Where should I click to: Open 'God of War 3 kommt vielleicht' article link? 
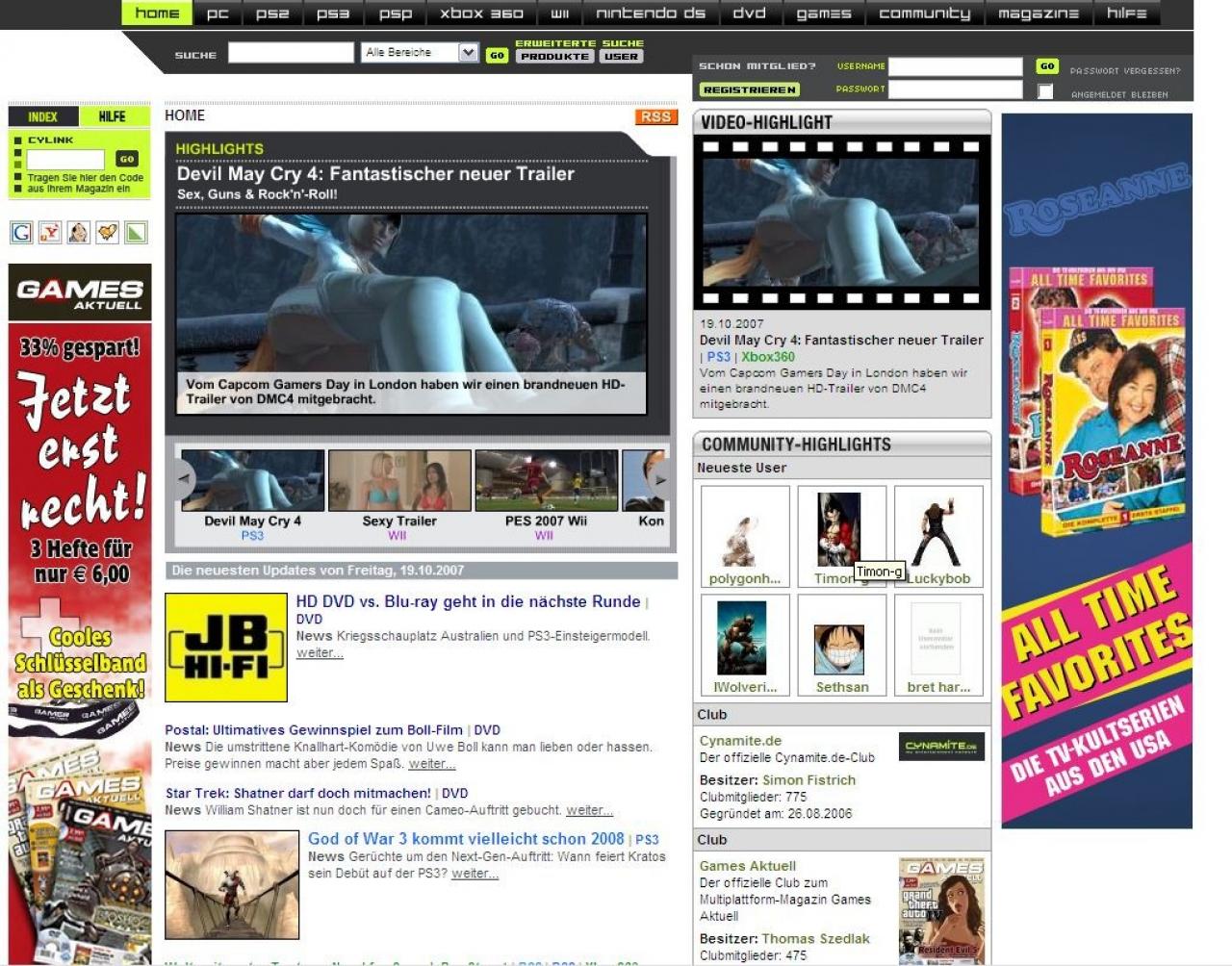tap(466, 839)
